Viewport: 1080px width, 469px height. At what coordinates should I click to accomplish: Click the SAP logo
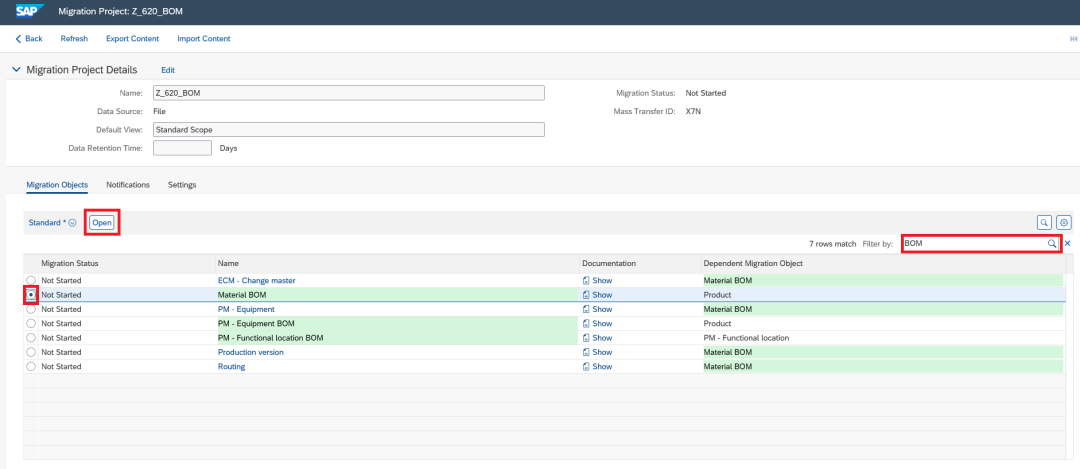[x=30, y=12]
